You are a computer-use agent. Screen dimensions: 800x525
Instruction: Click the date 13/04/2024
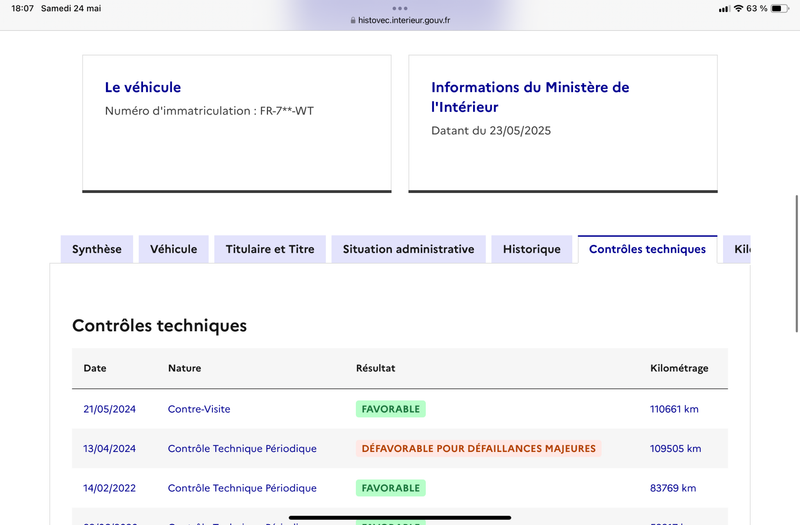(x=110, y=448)
